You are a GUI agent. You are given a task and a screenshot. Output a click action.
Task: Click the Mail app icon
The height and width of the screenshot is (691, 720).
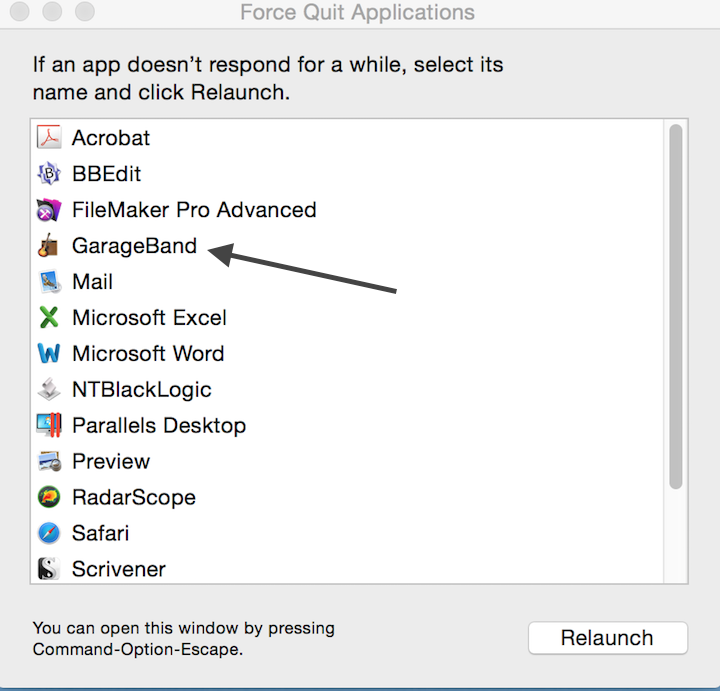point(48,282)
